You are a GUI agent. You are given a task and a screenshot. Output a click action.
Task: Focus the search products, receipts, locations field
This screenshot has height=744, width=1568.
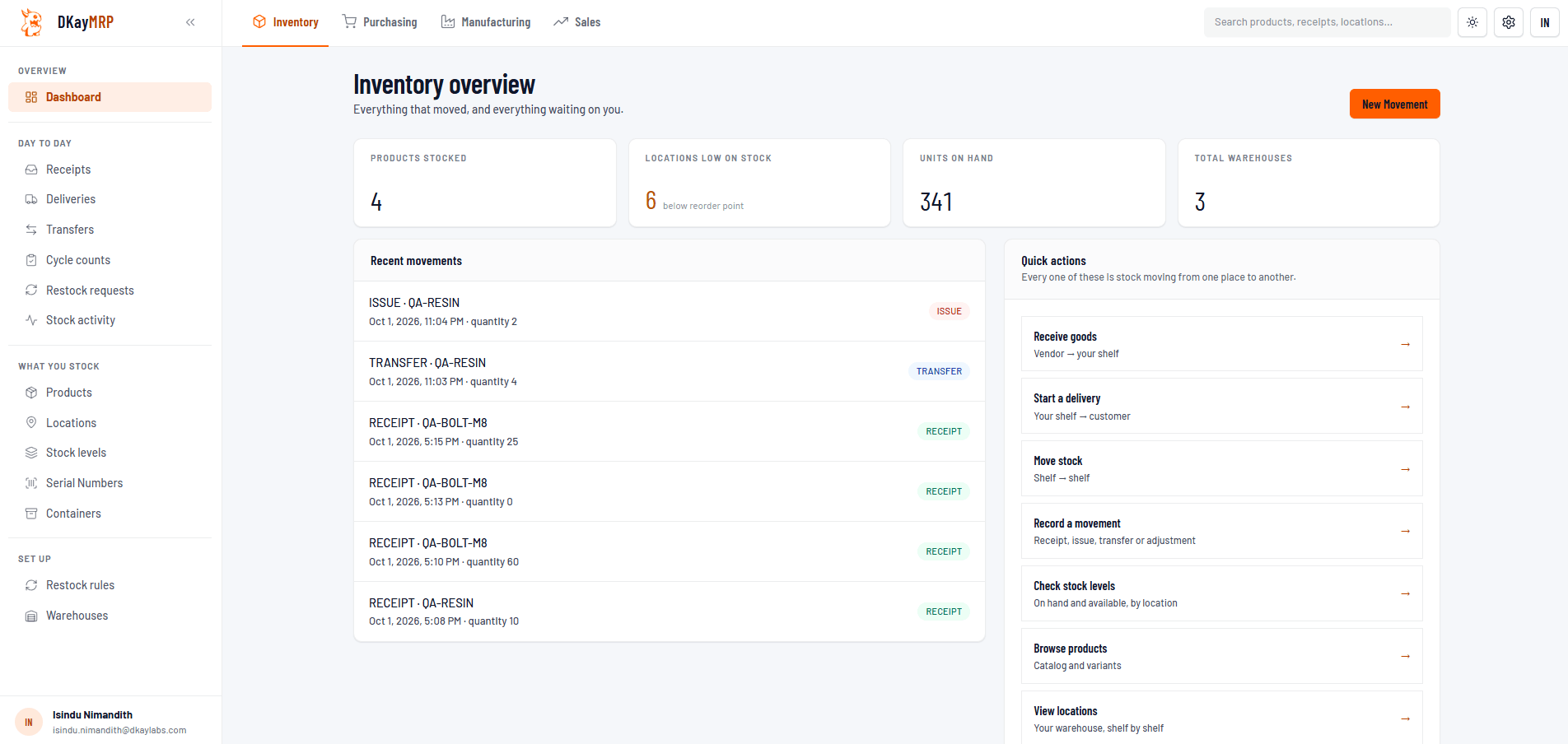(x=1328, y=22)
